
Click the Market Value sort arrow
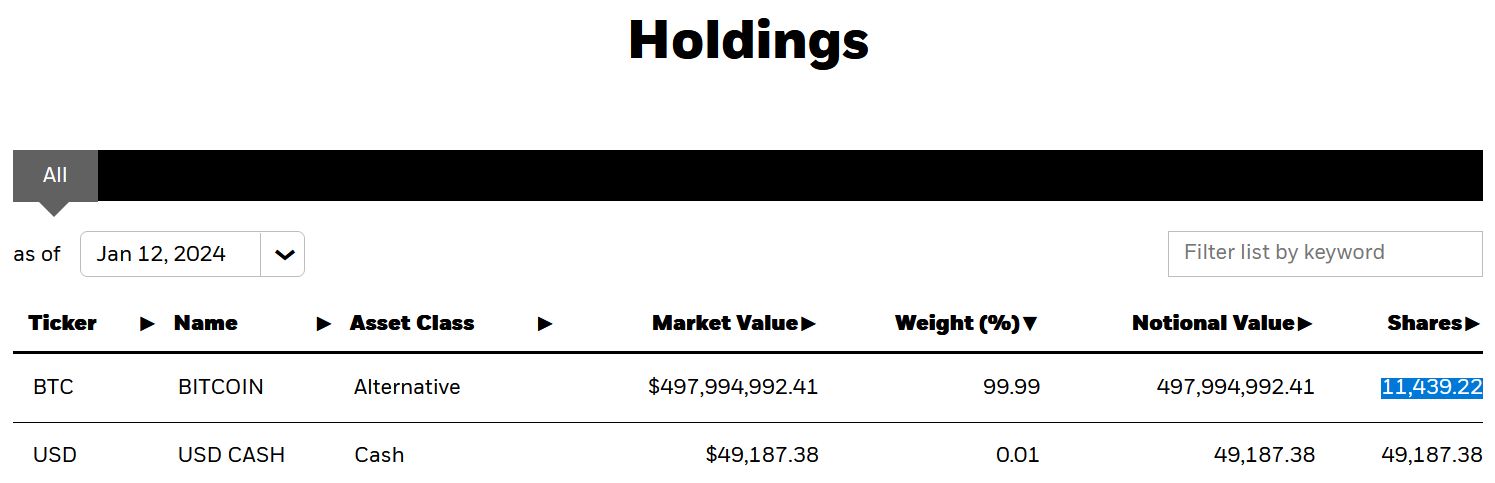(x=809, y=324)
